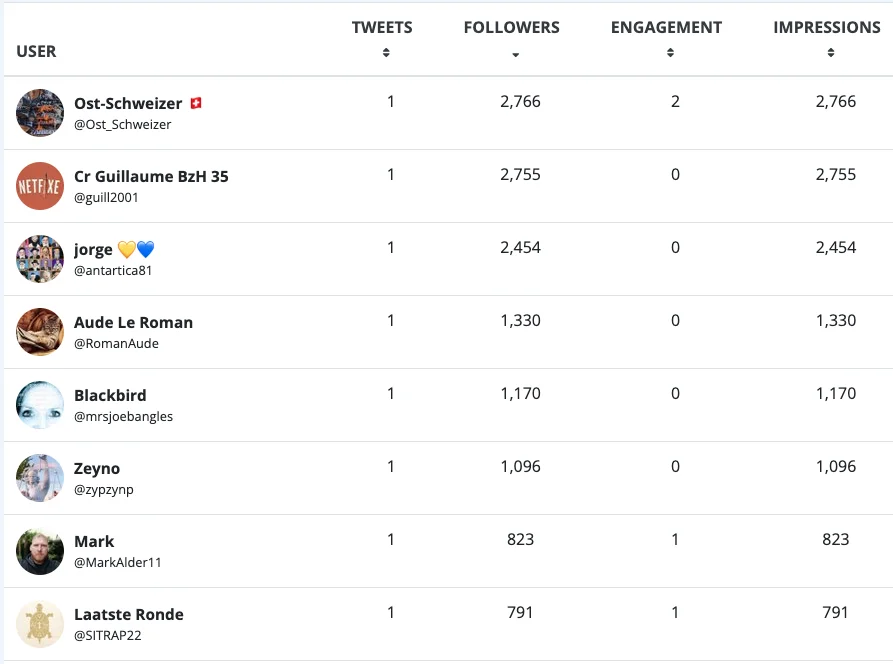Click Cr Guillaume BzH 35's avatar

tap(40, 186)
